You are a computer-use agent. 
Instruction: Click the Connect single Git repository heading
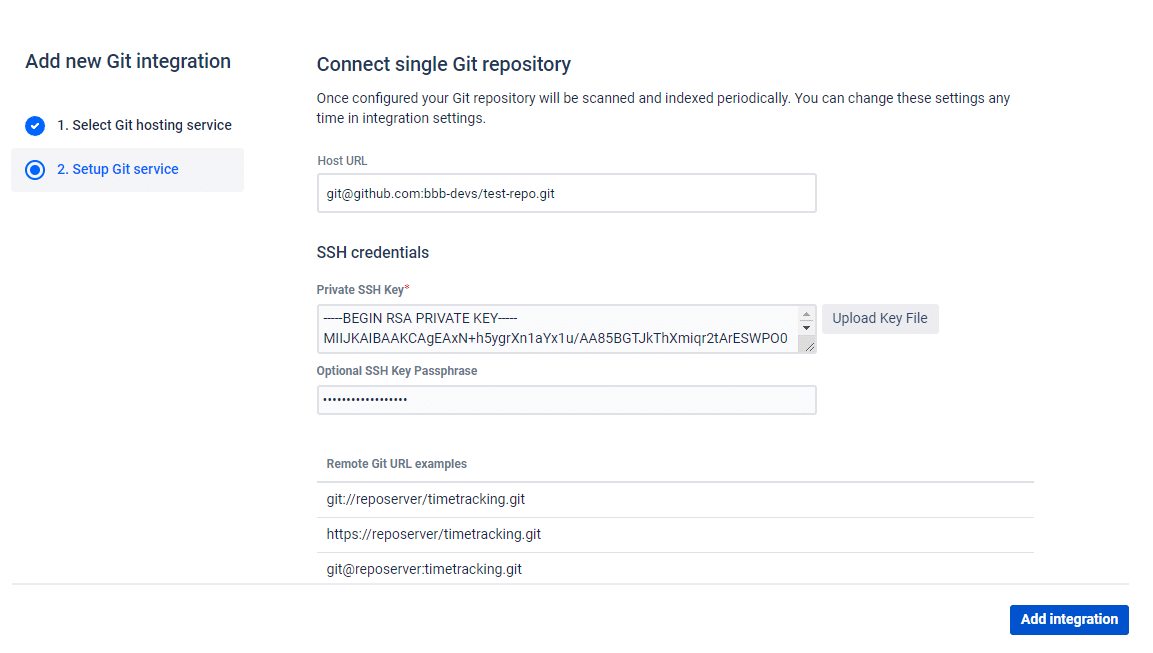(443, 65)
